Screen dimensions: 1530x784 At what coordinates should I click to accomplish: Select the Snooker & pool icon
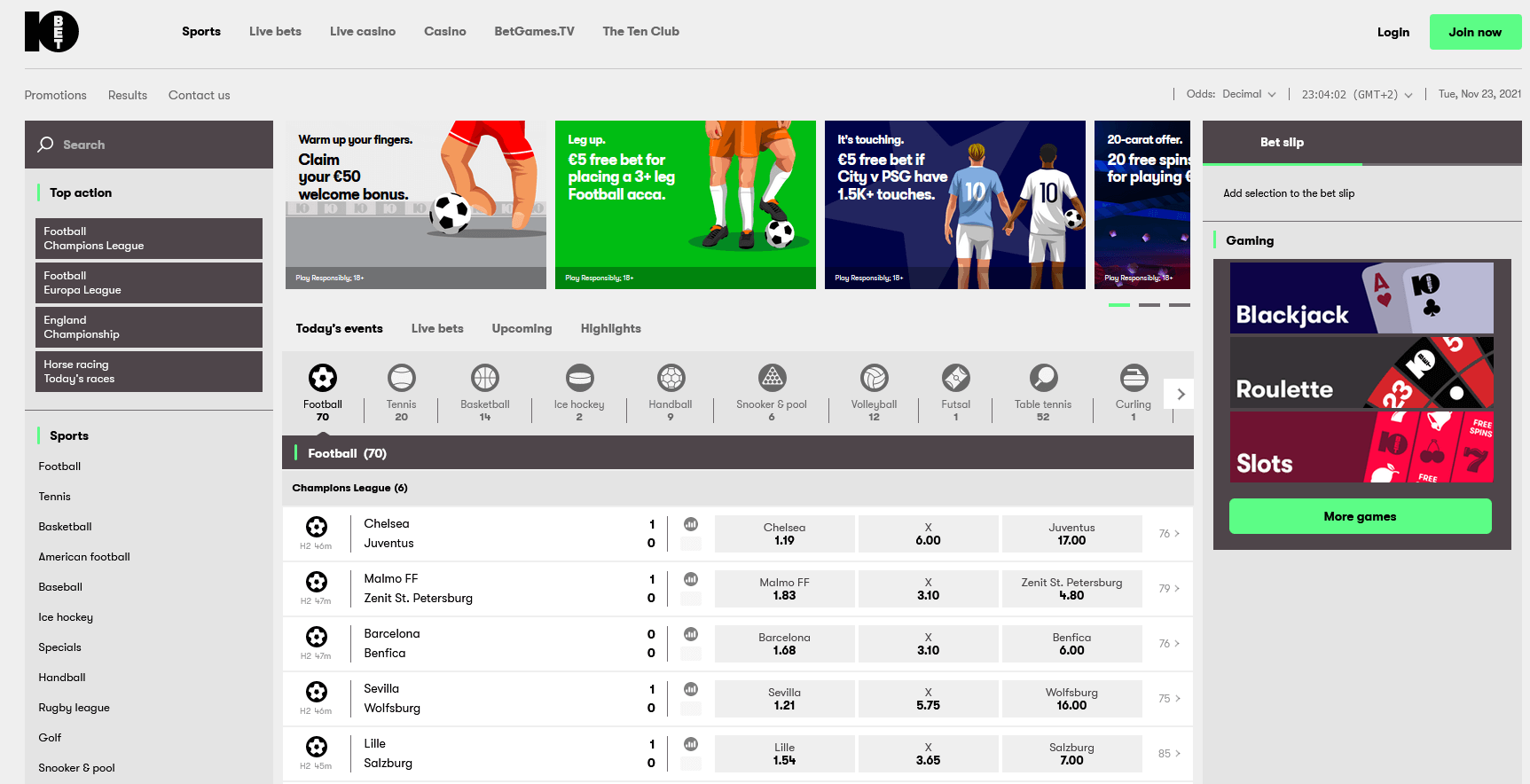773,378
